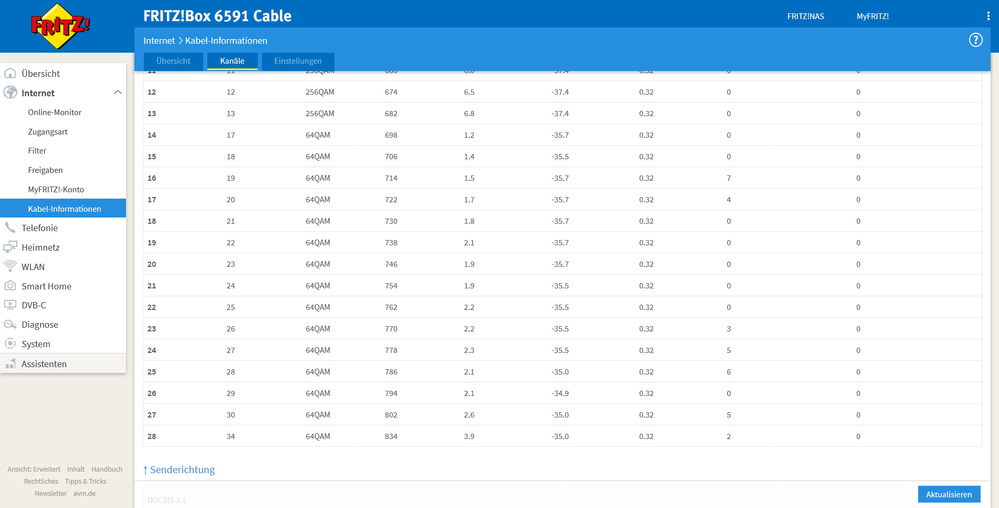Click the Aktualisieren button
The image size is (999, 508).
(x=949, y=495)
